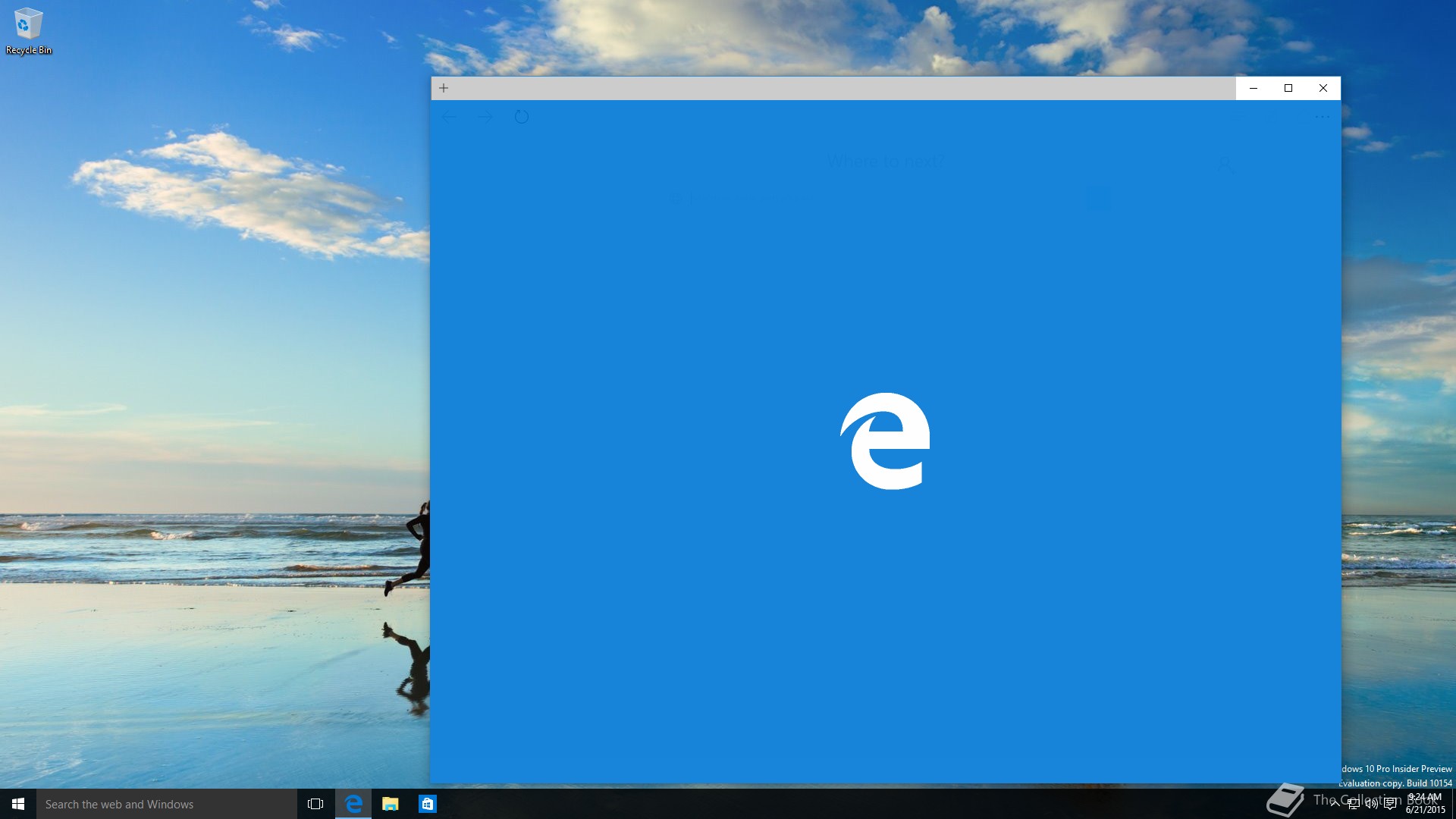Select the Recycle Bin desktop icon
The width and height of the screenshot is (1456, 819).
tap(29, 32)
